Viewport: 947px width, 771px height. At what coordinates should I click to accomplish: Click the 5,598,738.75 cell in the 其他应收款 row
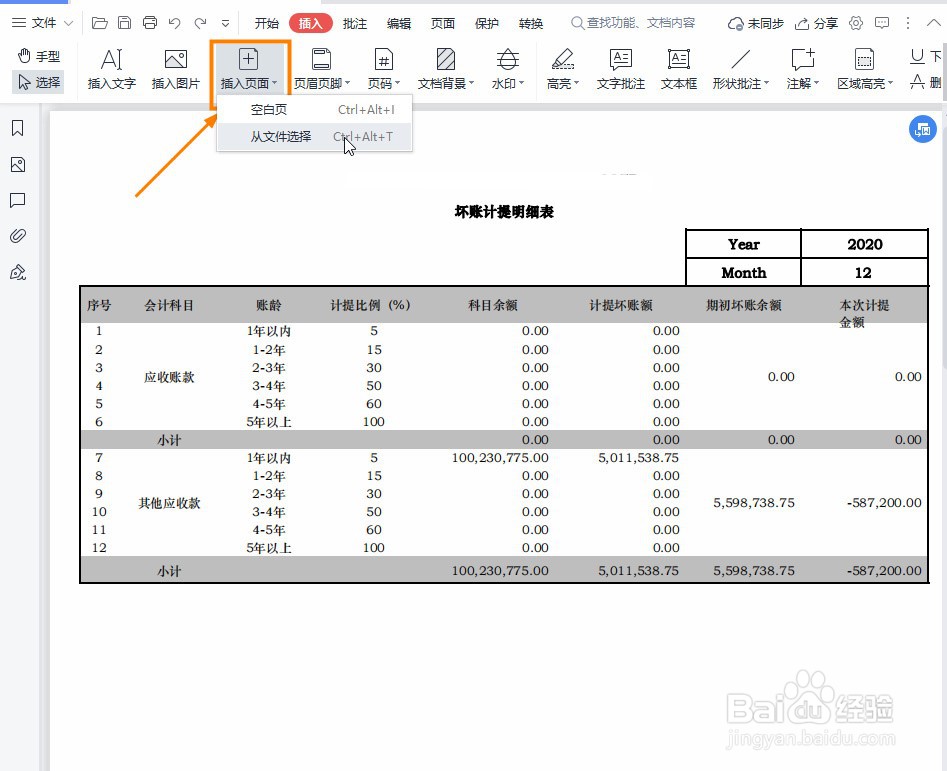pyautogui.click(x=754, y=502)
